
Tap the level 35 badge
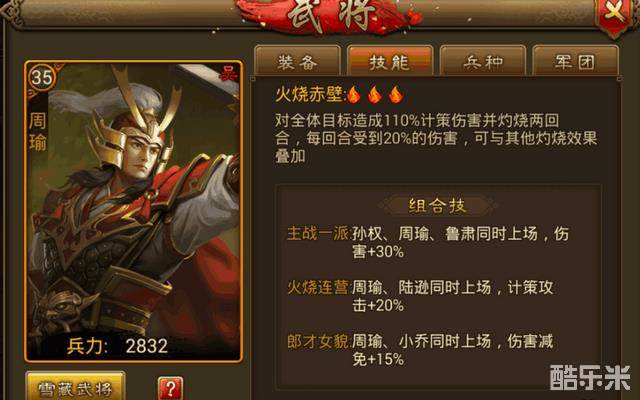tap(41, 77)
